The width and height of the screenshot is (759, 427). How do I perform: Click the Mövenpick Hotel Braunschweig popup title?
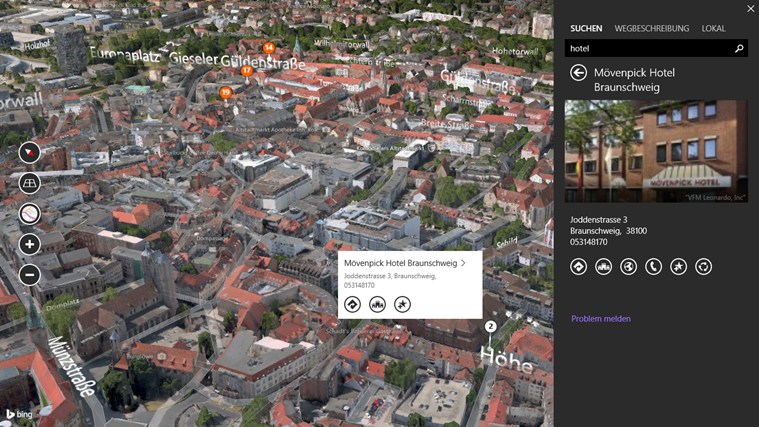point(400,263)
